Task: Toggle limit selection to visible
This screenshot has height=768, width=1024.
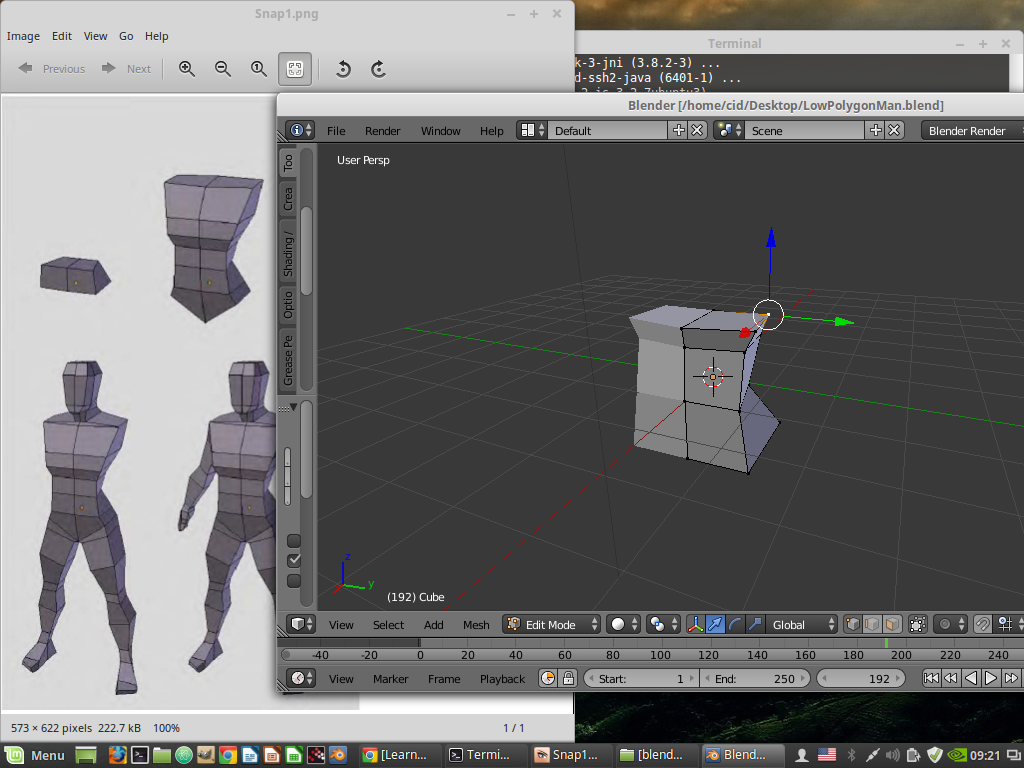Action: click(918, 624)
